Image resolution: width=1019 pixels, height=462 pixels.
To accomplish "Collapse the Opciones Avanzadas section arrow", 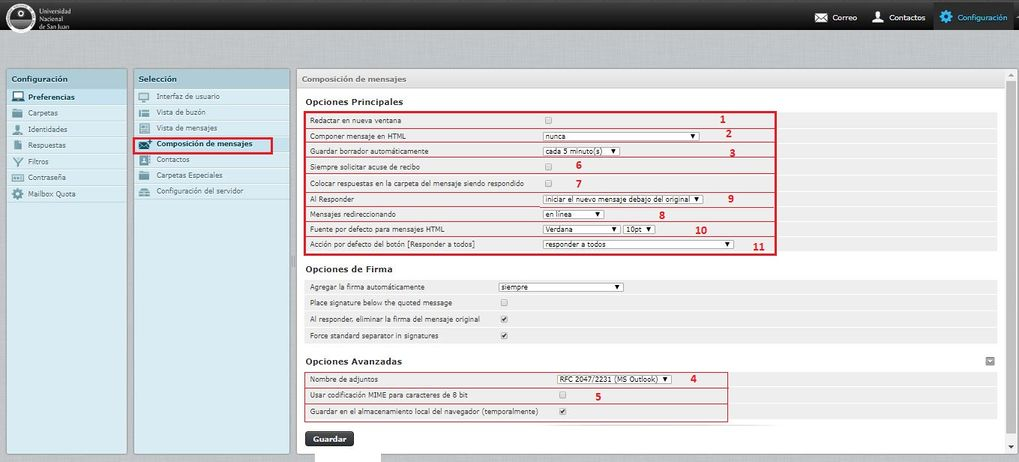I will [989, 361].
